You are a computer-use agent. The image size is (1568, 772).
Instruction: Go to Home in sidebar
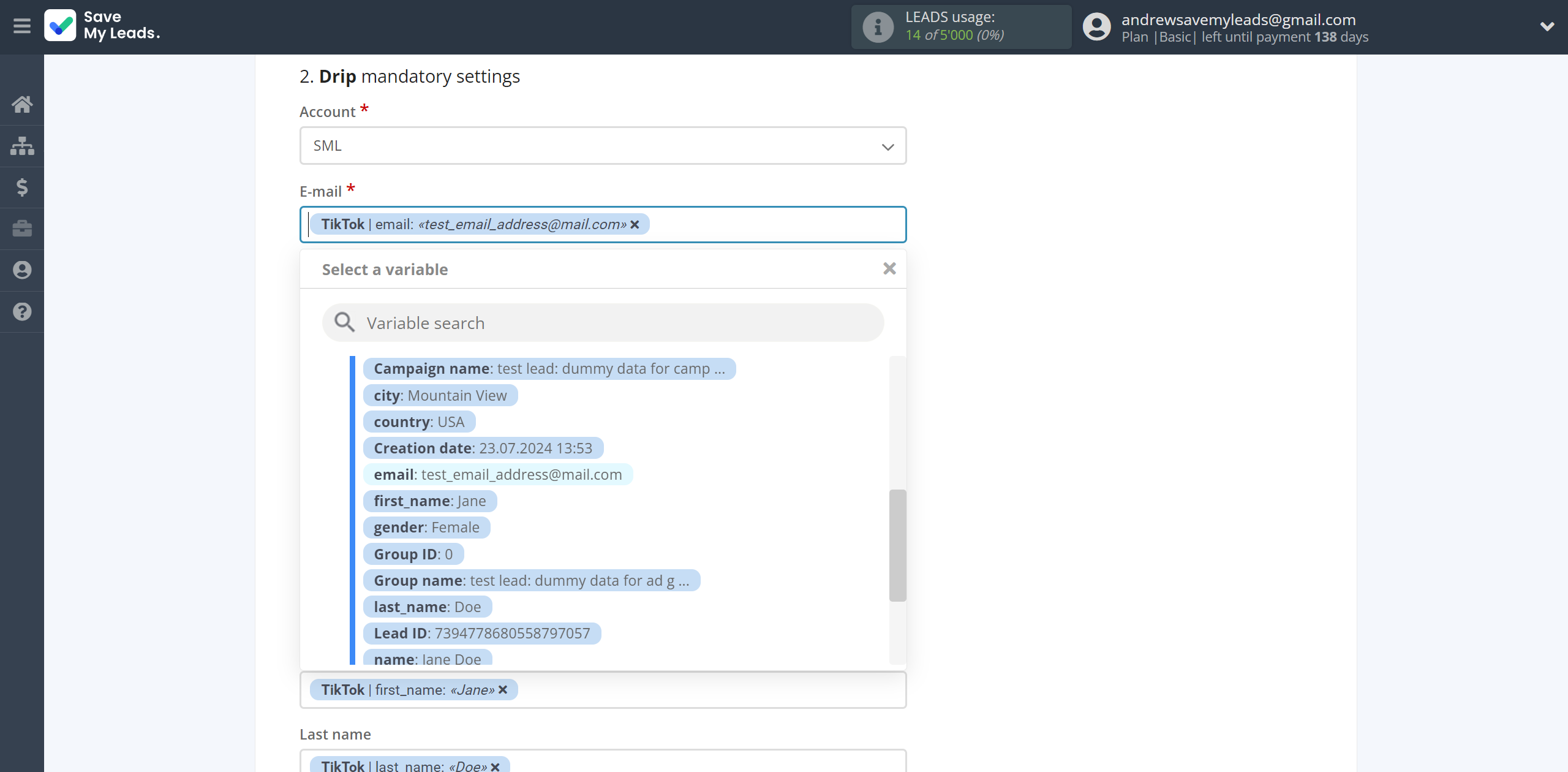point(22,104)
